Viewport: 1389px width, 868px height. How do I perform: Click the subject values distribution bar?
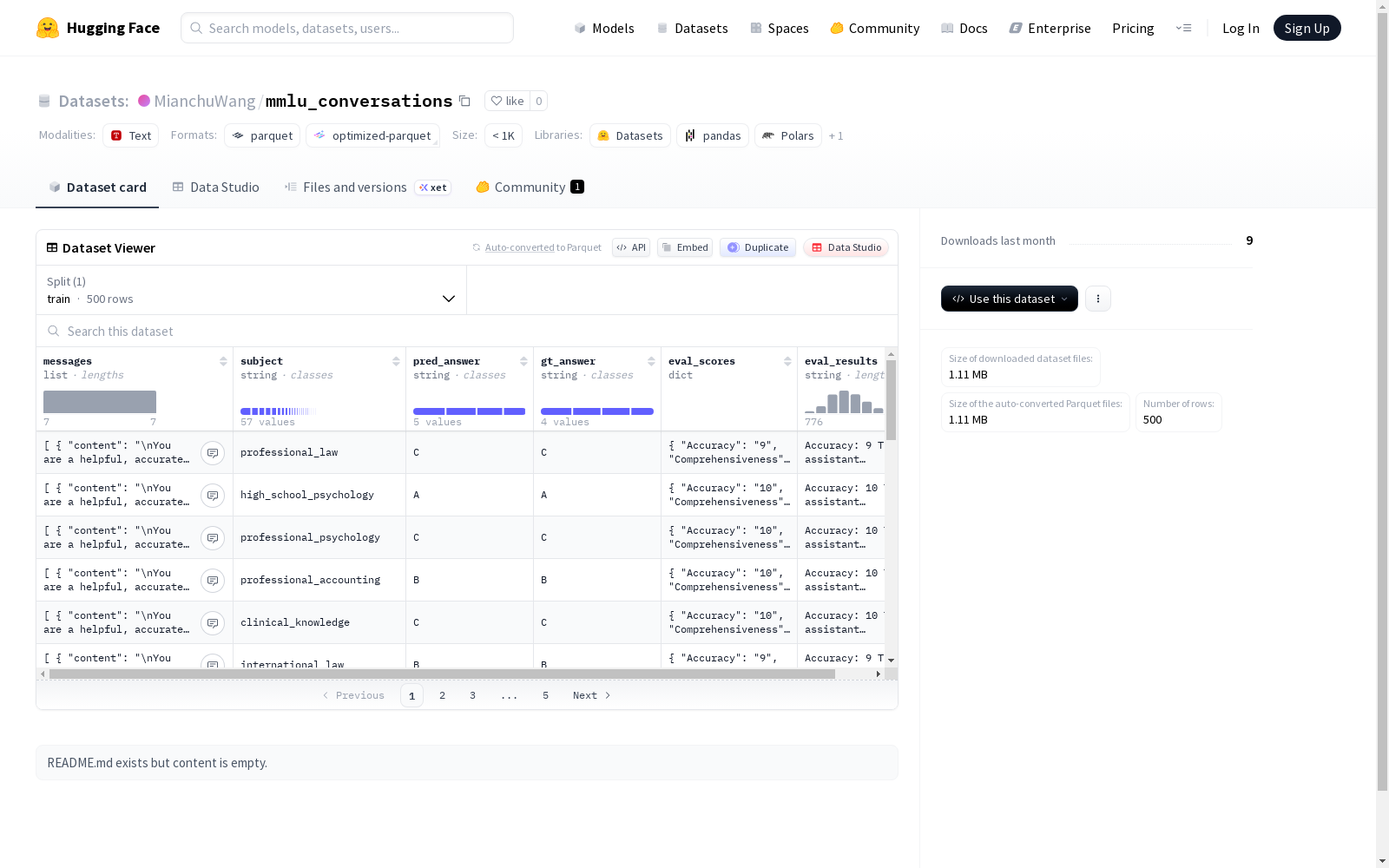coord(278,411)
